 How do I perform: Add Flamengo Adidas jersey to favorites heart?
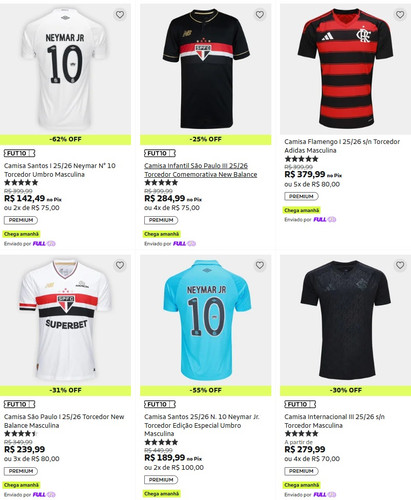[400, 14]
